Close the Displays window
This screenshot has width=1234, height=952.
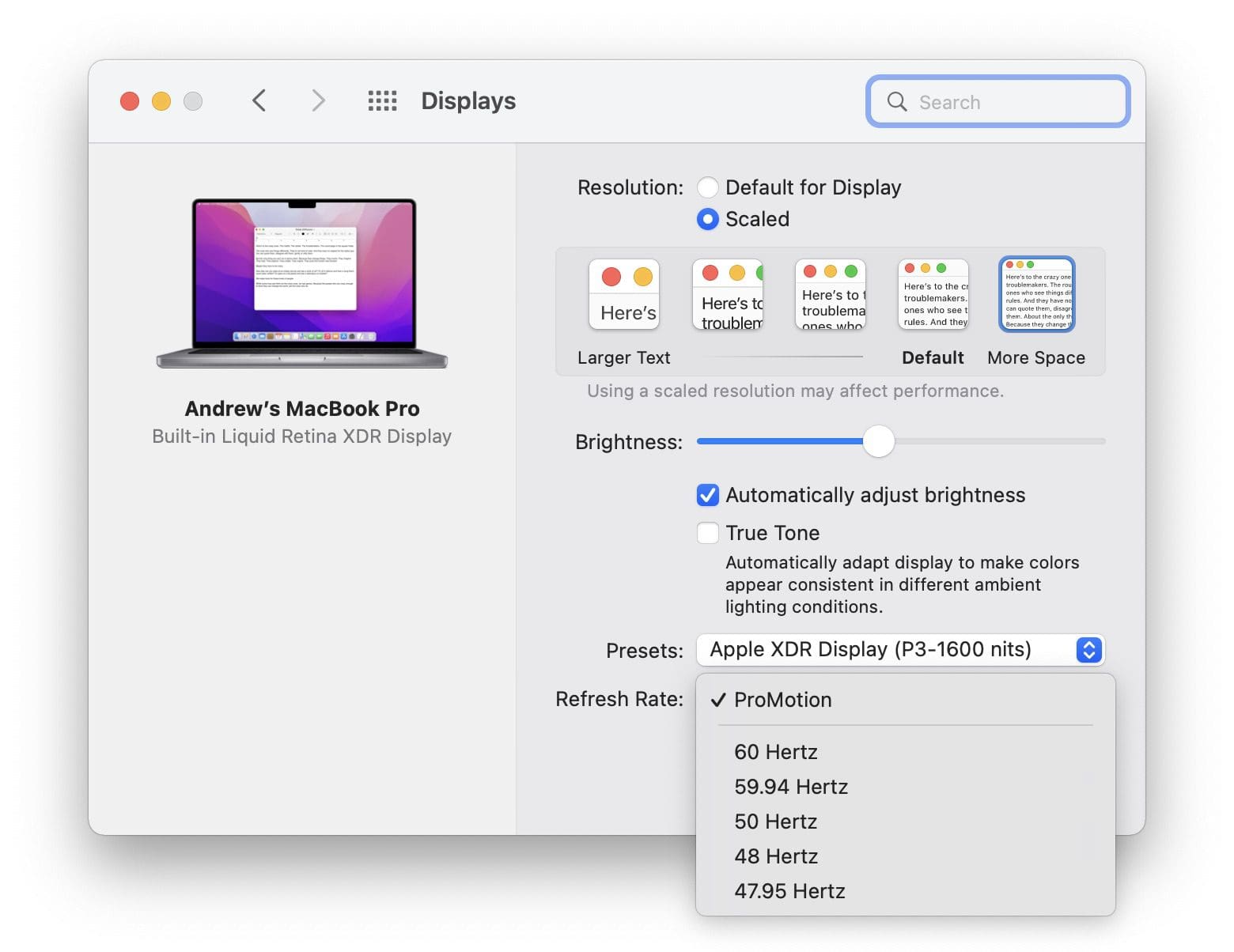tap(130, 101)
